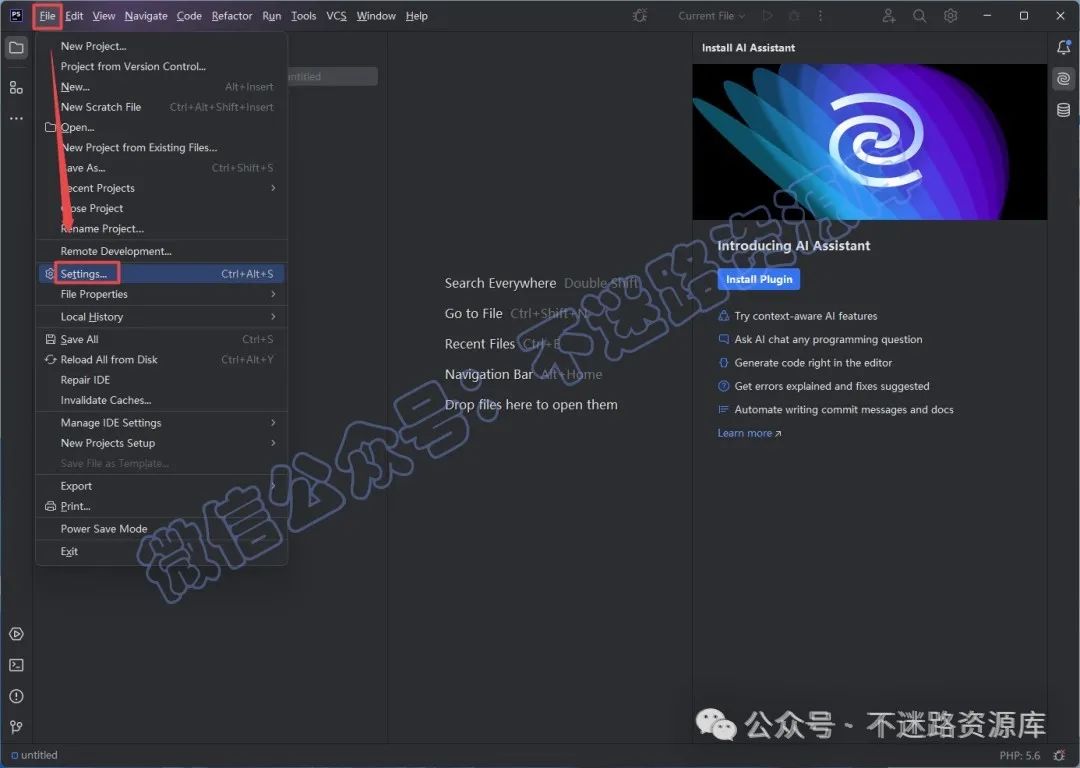Viewport: 1080px width, 768px height.
Task: Choose Repair IDE menu entry
Action: (161, 380)
